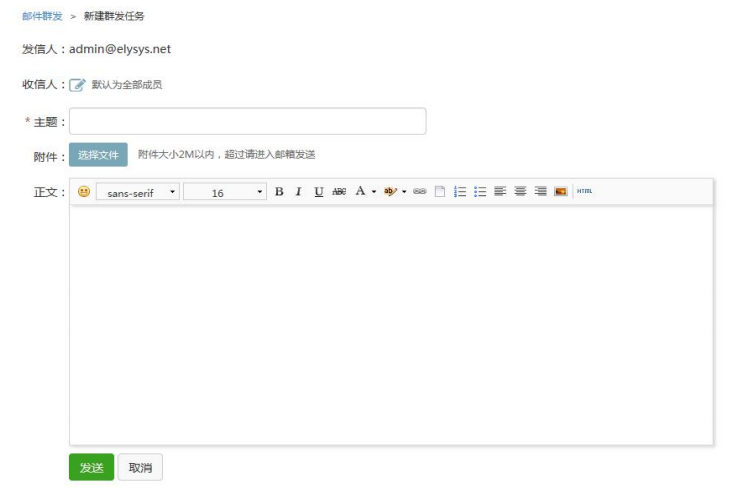Click the green 发送 send button
750x492 pixels.
tap(91, 467)
